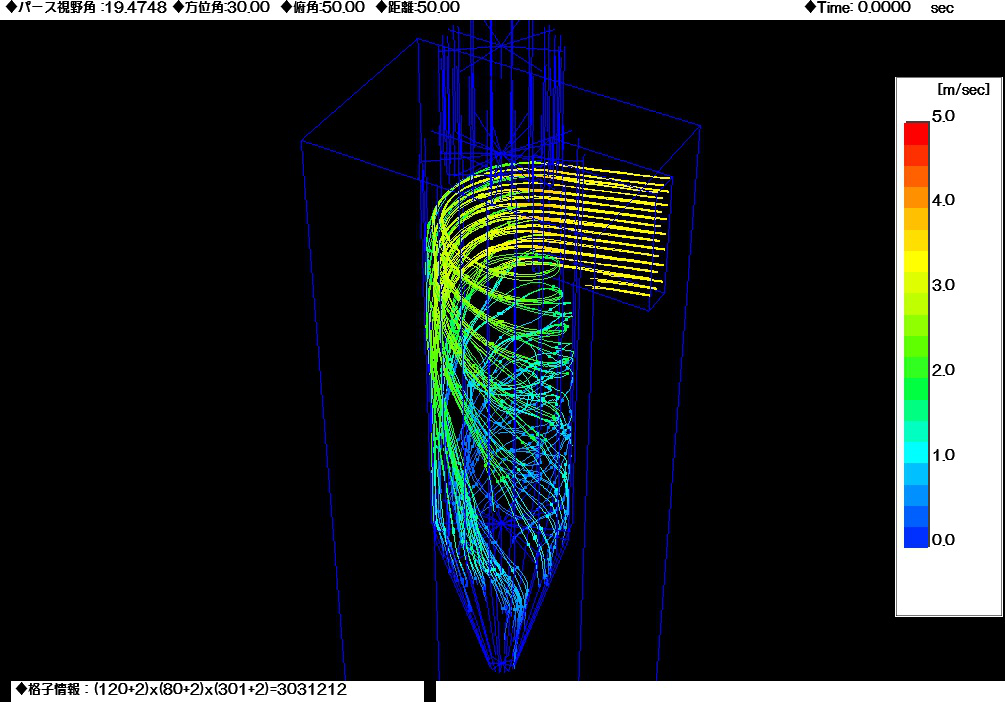1005x702 pixels.
Task: Click the azimuth angle readout 30.00
Action: click(247, 8)
